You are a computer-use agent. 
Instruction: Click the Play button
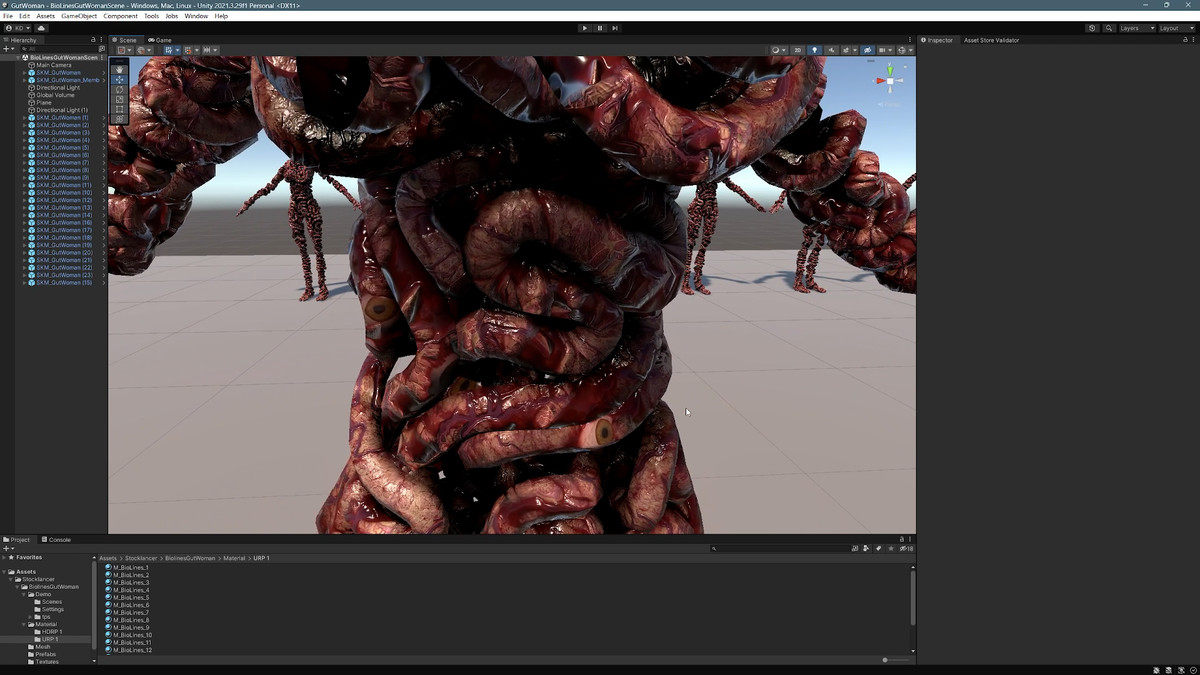pos(585,28)
